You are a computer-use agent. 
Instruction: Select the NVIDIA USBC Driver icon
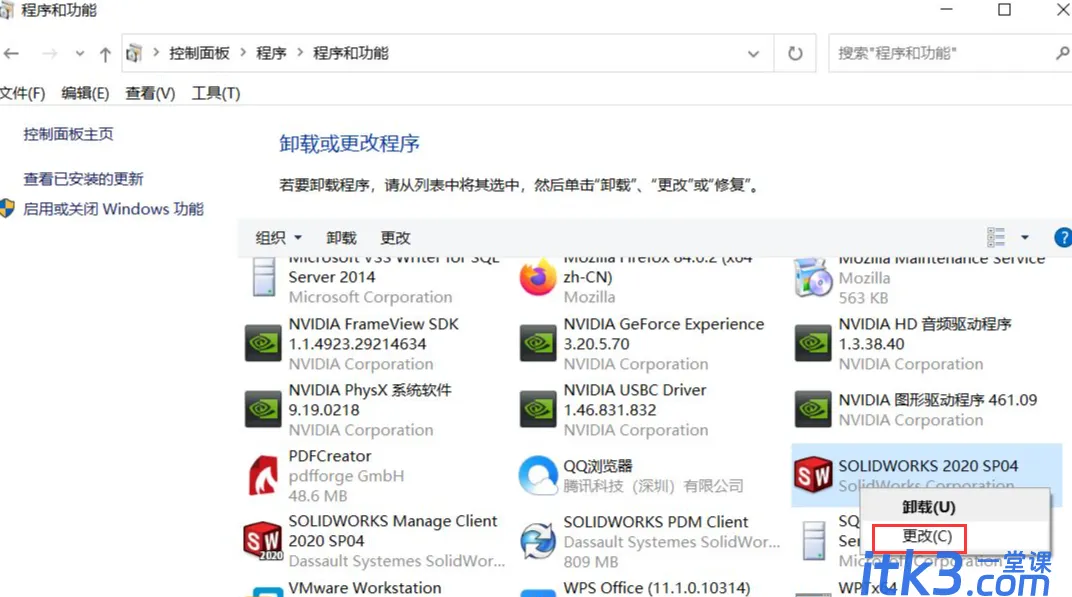coord(538,409)
